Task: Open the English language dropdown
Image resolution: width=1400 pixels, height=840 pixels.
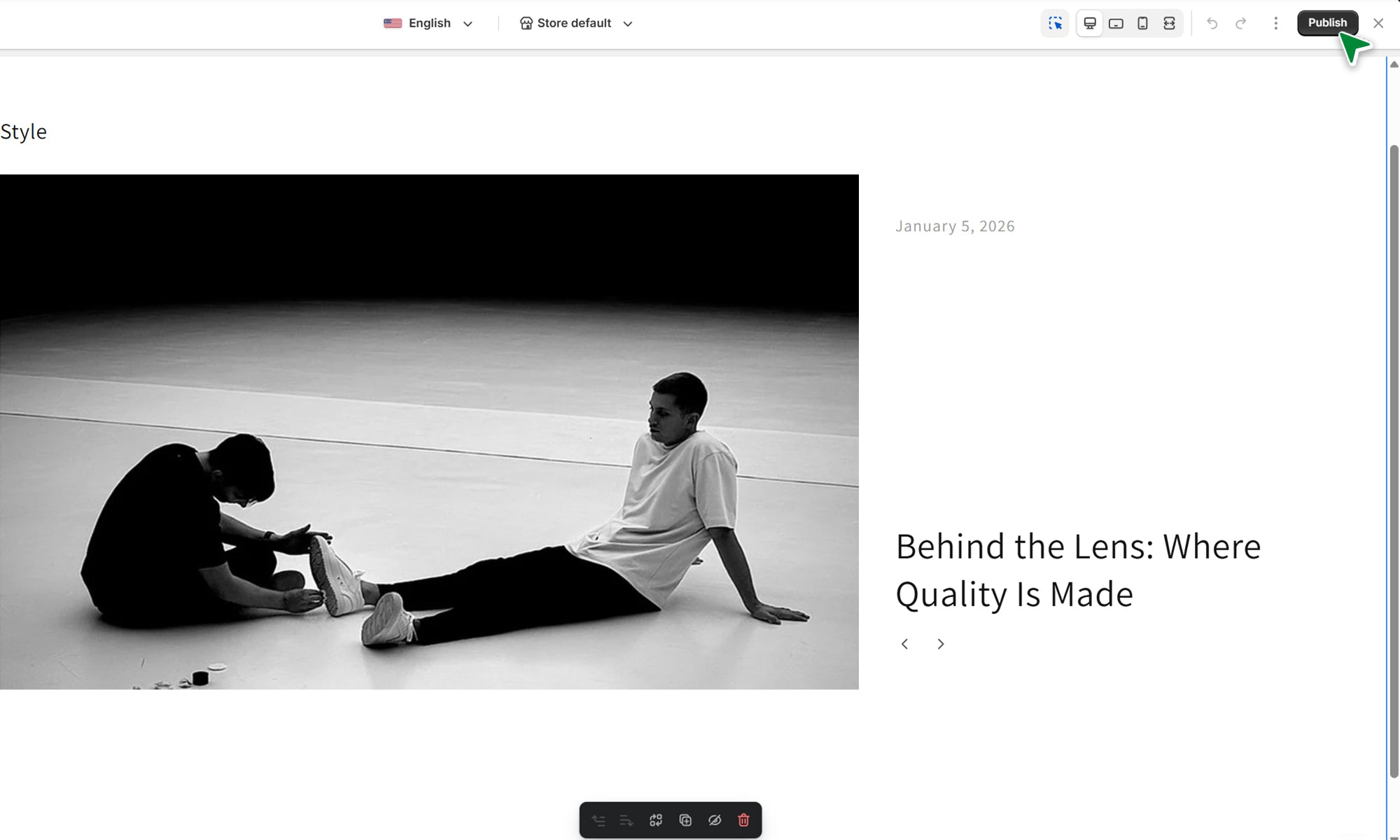Action: [x=428, y=23]
